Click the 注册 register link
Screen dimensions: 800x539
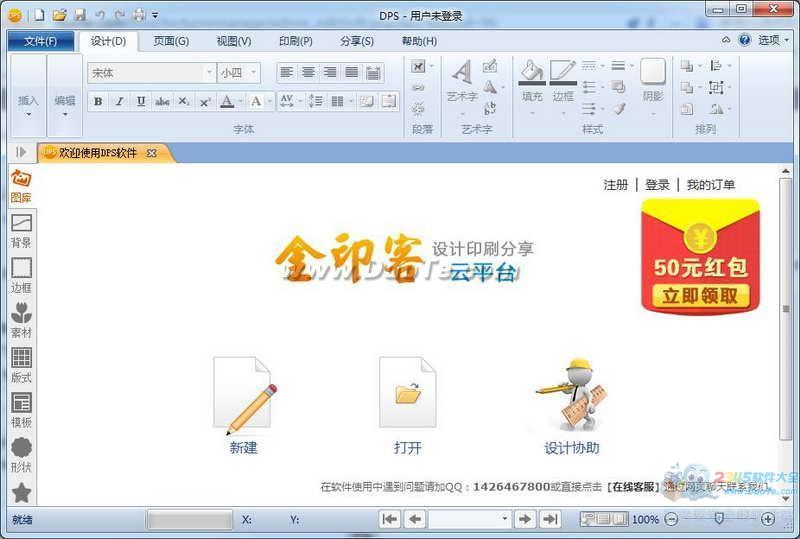click(616, 185)
